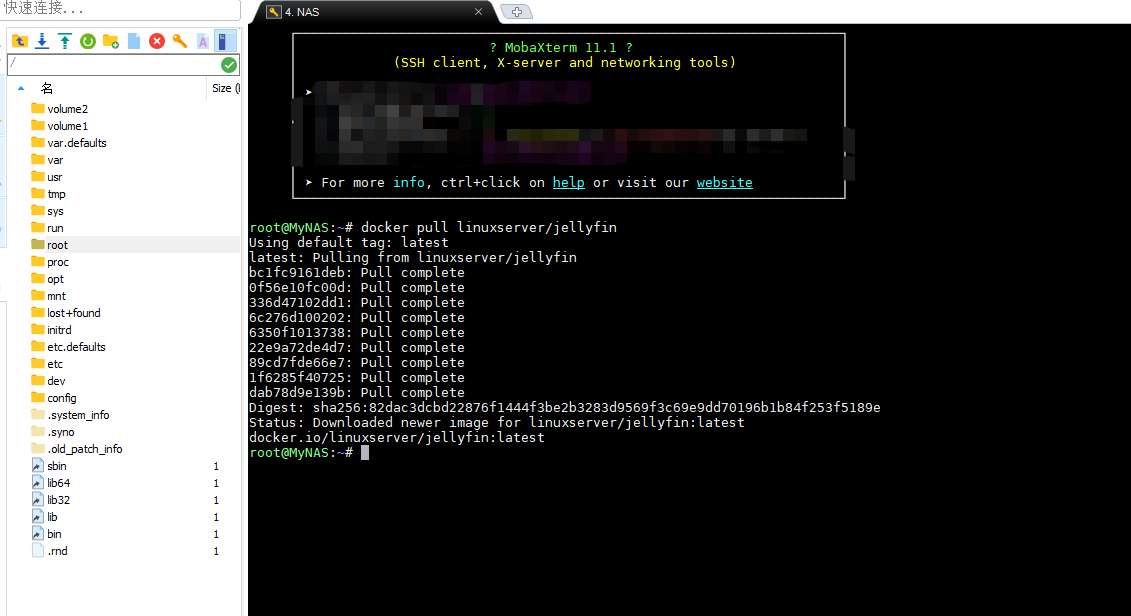Screen dimensions: 1131x616
Task: Click the red delete icon
Action: pyautogui.click(x=157, y=41)
